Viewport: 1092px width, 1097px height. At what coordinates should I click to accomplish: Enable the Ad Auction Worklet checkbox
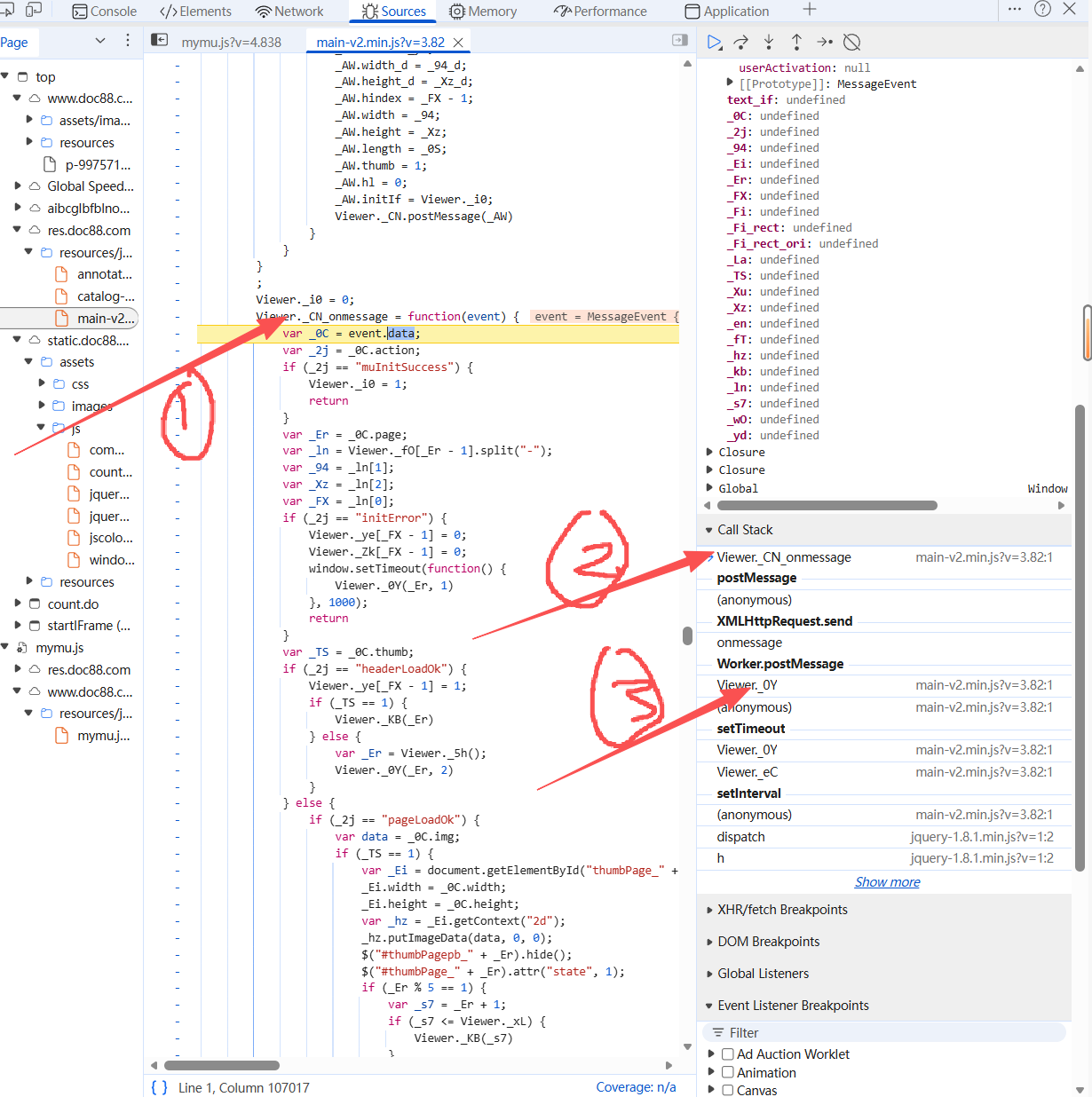pyautogui.click(x=727, y=1054)
